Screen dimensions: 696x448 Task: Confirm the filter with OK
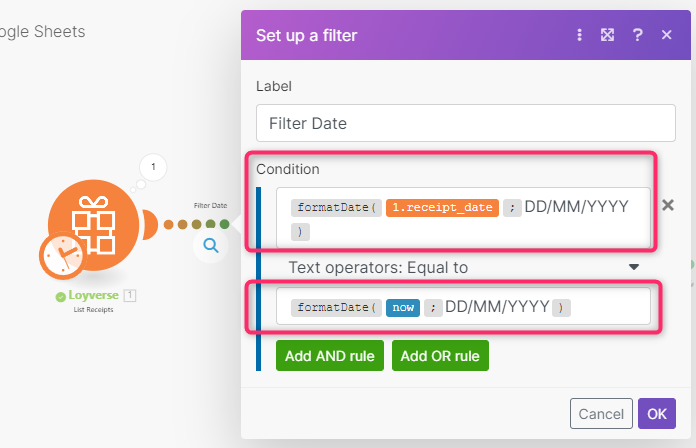(x=656, y=413)
